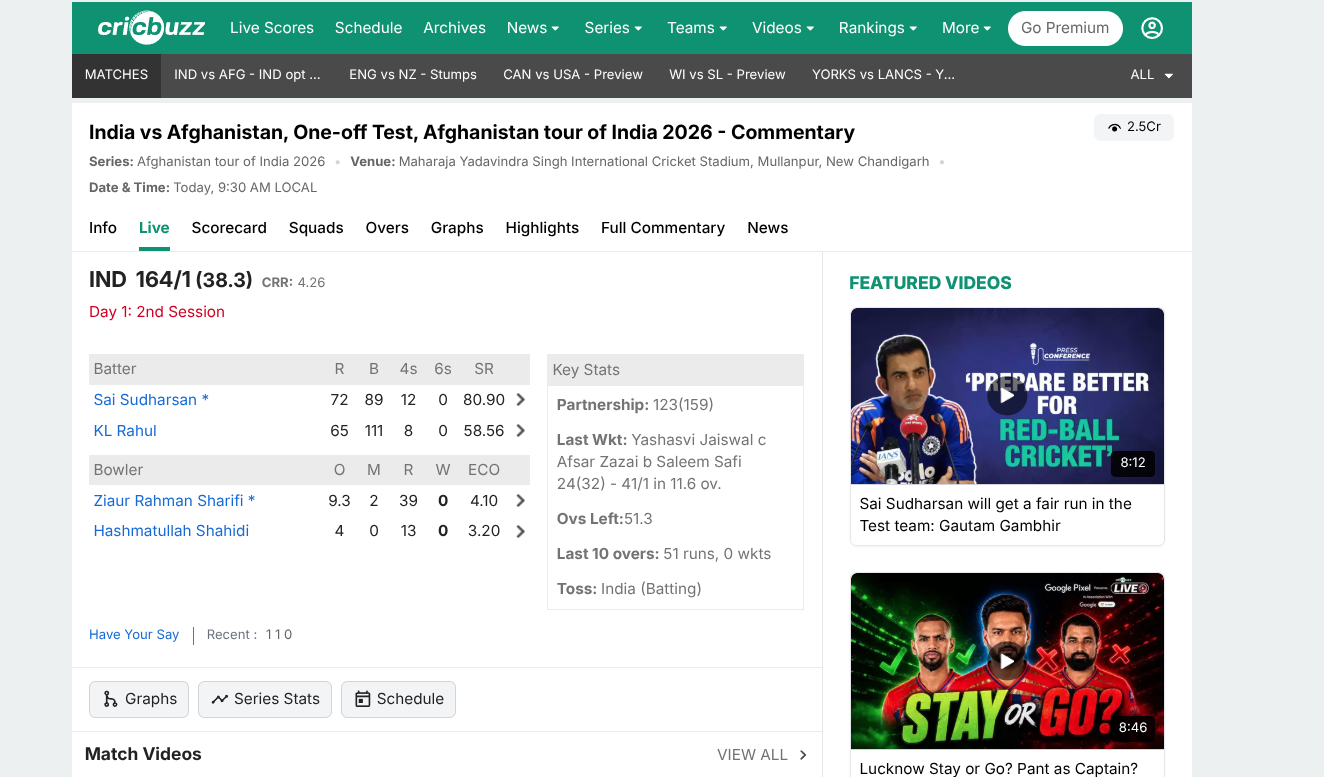The image size is (1324, 777).
Task: Open WI vs SL - Preview match
Action: tap(727, 75)
